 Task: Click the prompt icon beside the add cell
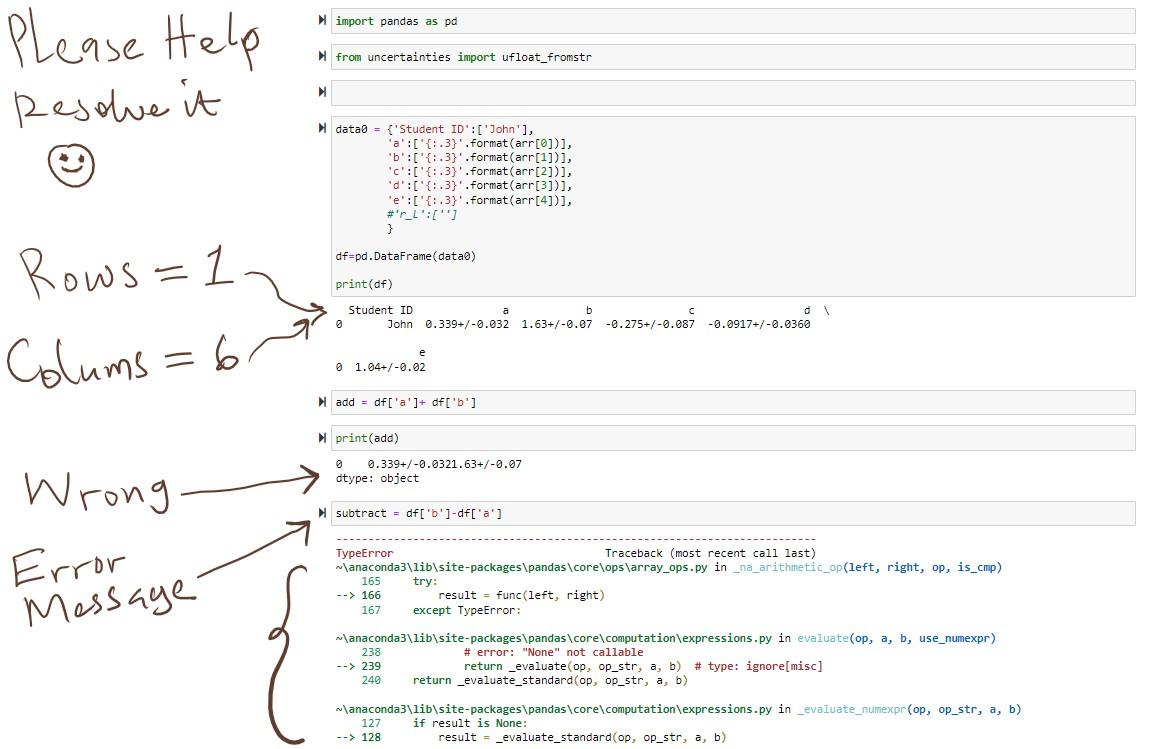(321, 402)
